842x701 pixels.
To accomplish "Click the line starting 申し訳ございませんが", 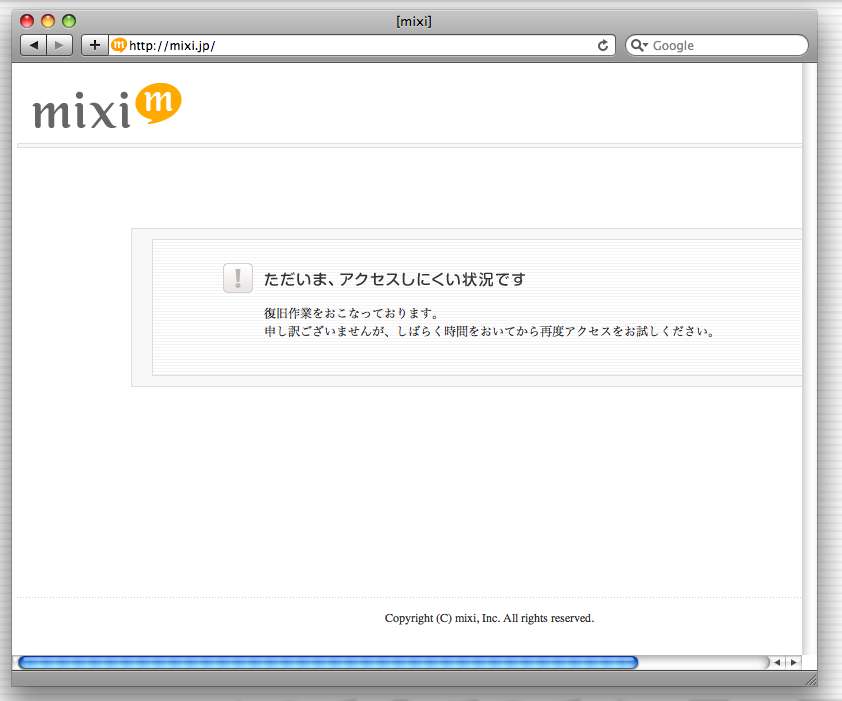I will (x=489, y=331).
